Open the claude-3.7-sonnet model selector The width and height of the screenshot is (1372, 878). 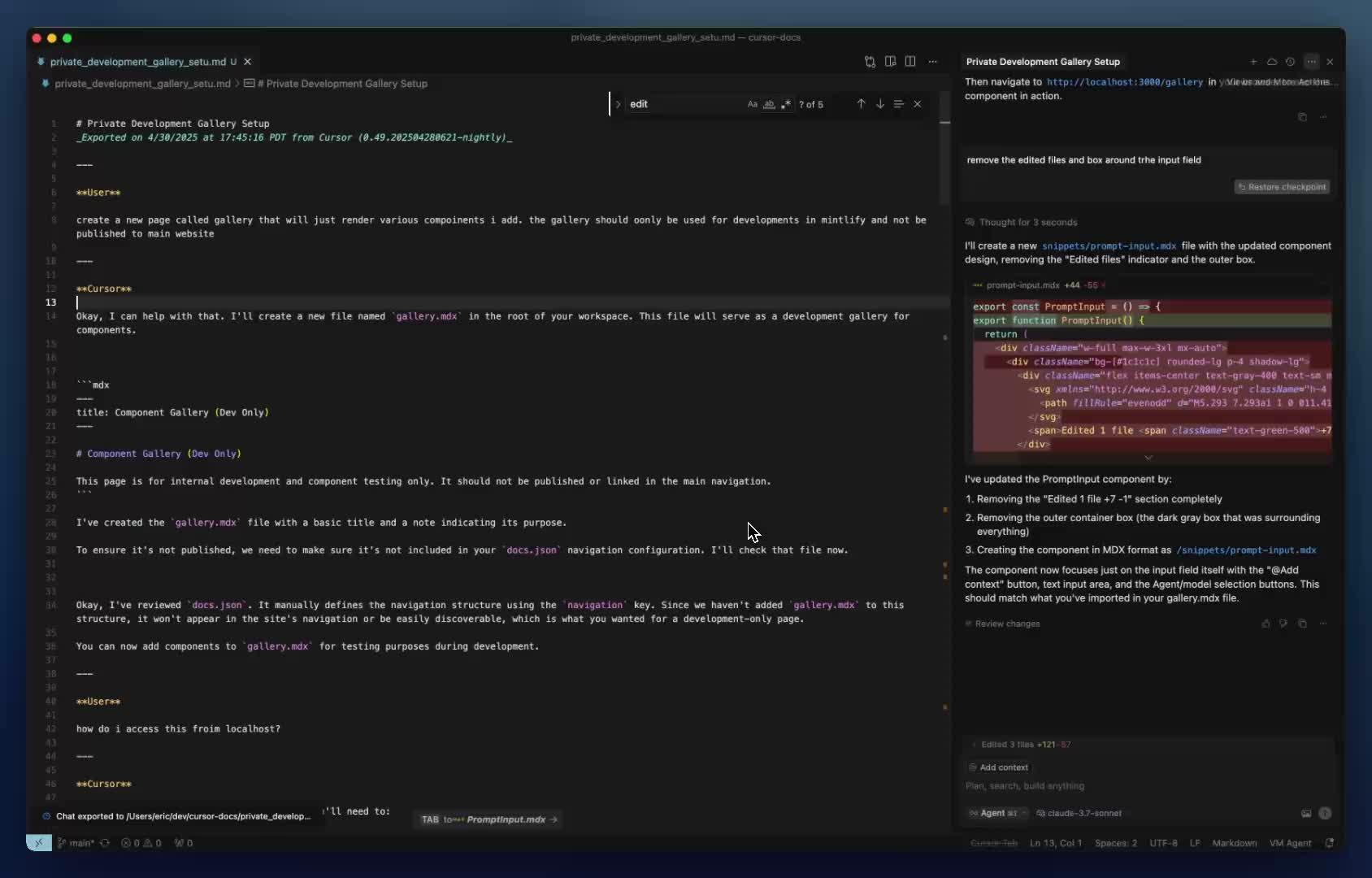1079,813
